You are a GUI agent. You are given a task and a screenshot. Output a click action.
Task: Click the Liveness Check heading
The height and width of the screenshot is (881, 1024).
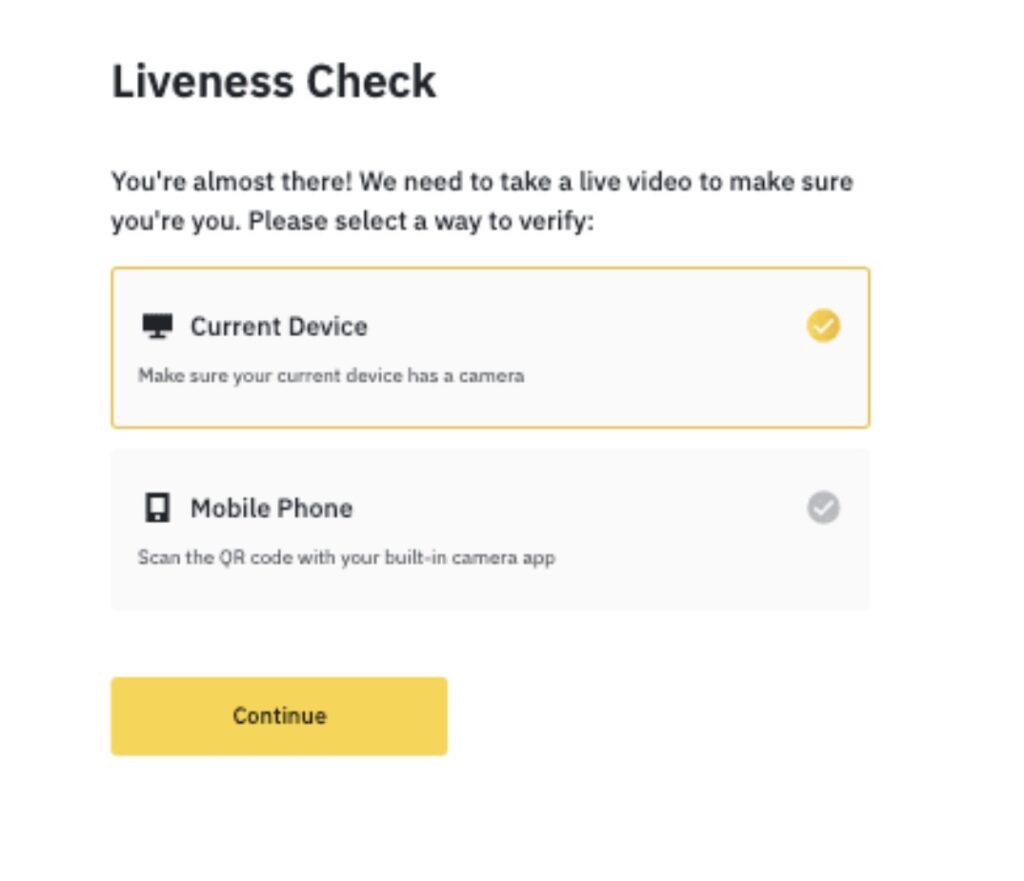(274, 82)
